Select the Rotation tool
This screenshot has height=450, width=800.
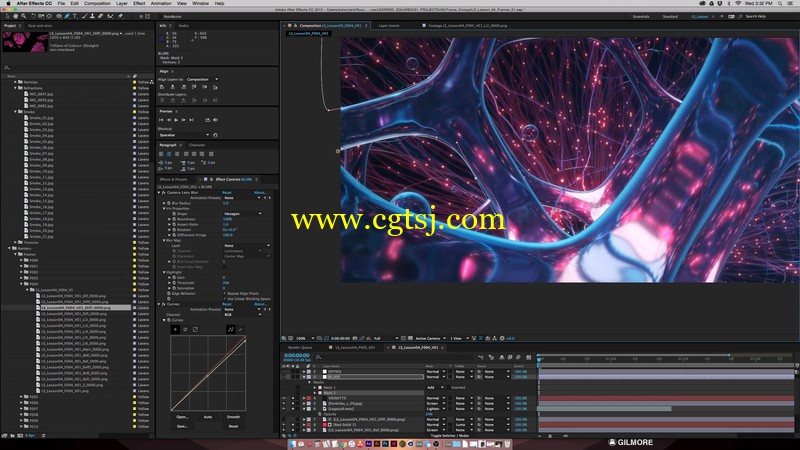(34, 16)
